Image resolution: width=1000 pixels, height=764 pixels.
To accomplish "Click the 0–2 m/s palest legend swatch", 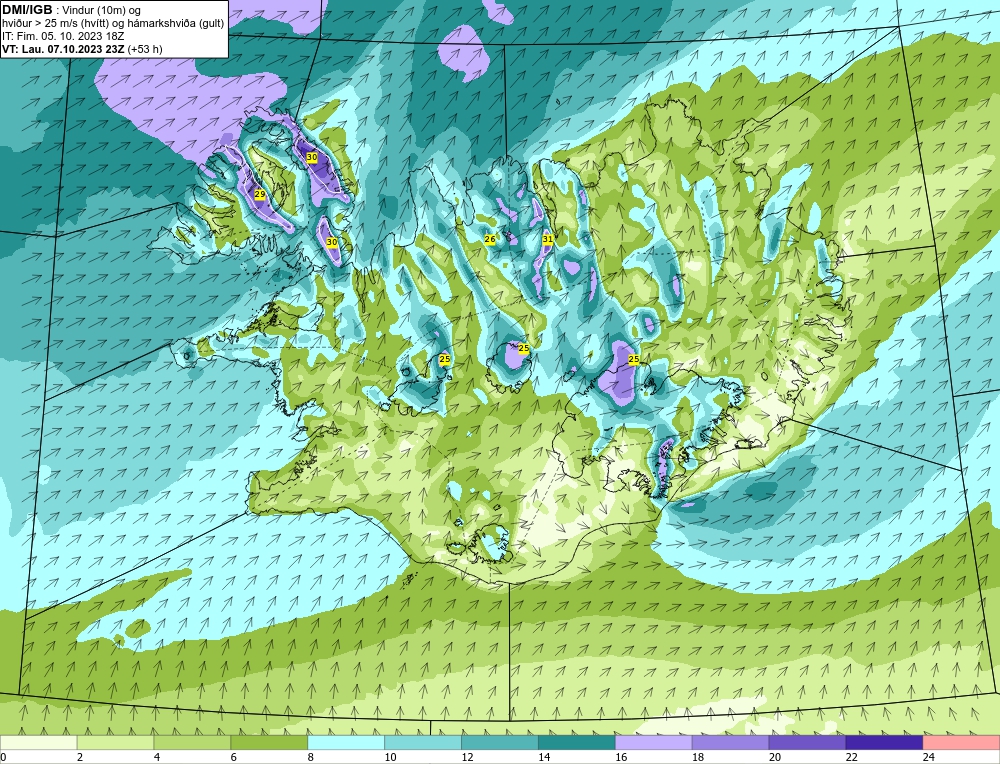I will pyautogui.click(x=38, y=743).
